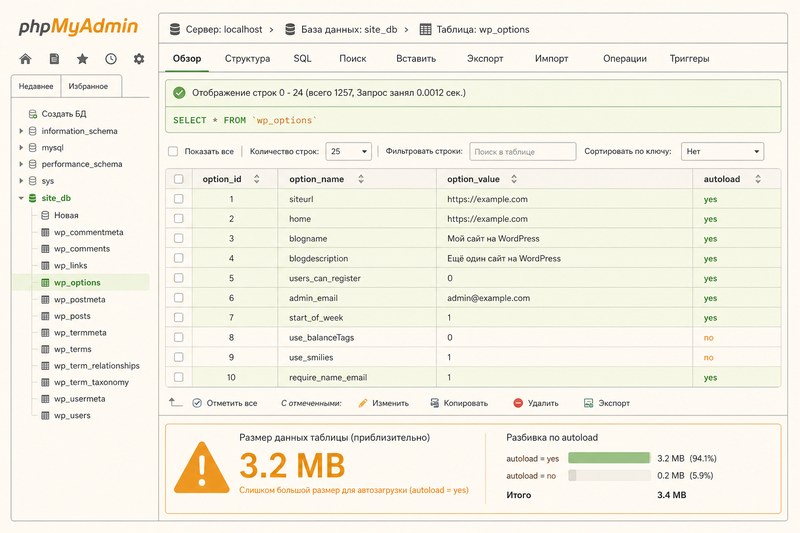Click Изменить pencil icon
The height and width of the screenshot is (533, 800).
[x=363, y=403]
